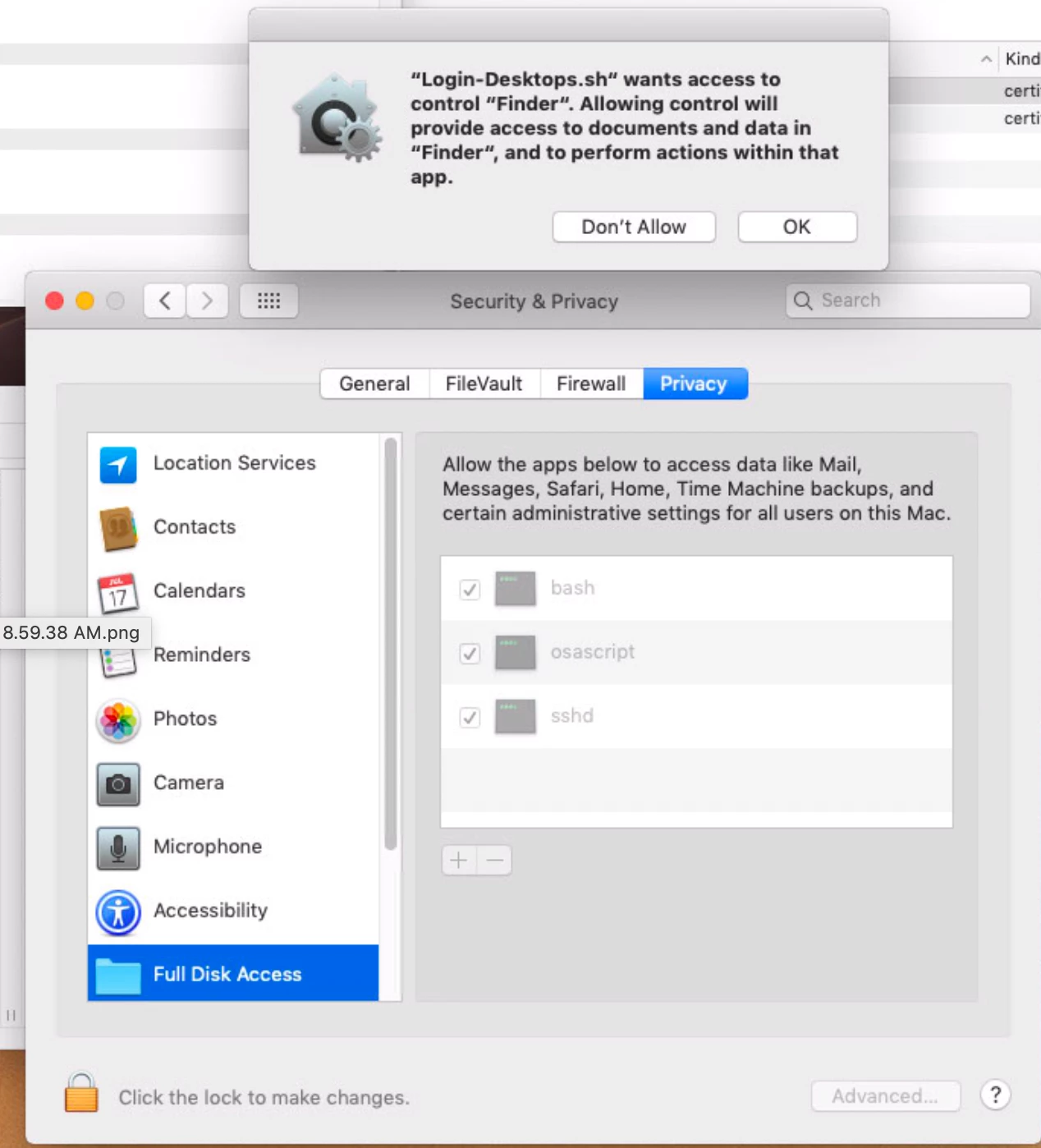This screenshot has height=1148, width=1041.
Task: Select the Privacy tab
Action: (x=695, y=383)
